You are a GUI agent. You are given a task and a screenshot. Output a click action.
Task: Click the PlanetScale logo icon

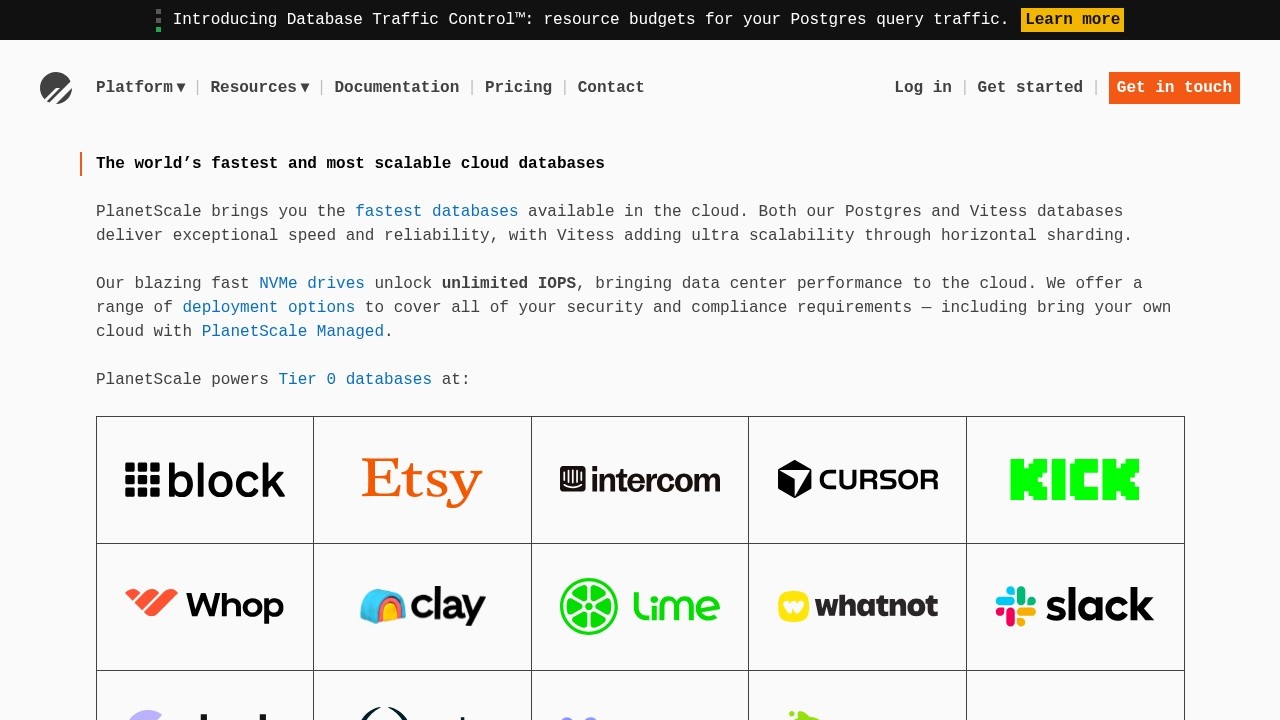point(56,88)
